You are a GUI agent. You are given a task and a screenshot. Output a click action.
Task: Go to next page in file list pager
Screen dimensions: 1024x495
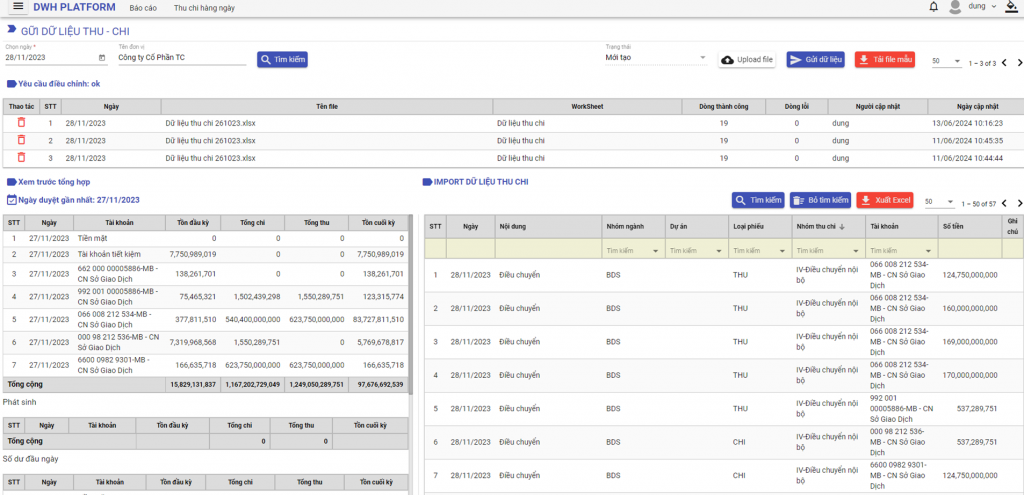(x=1019, y=63)
